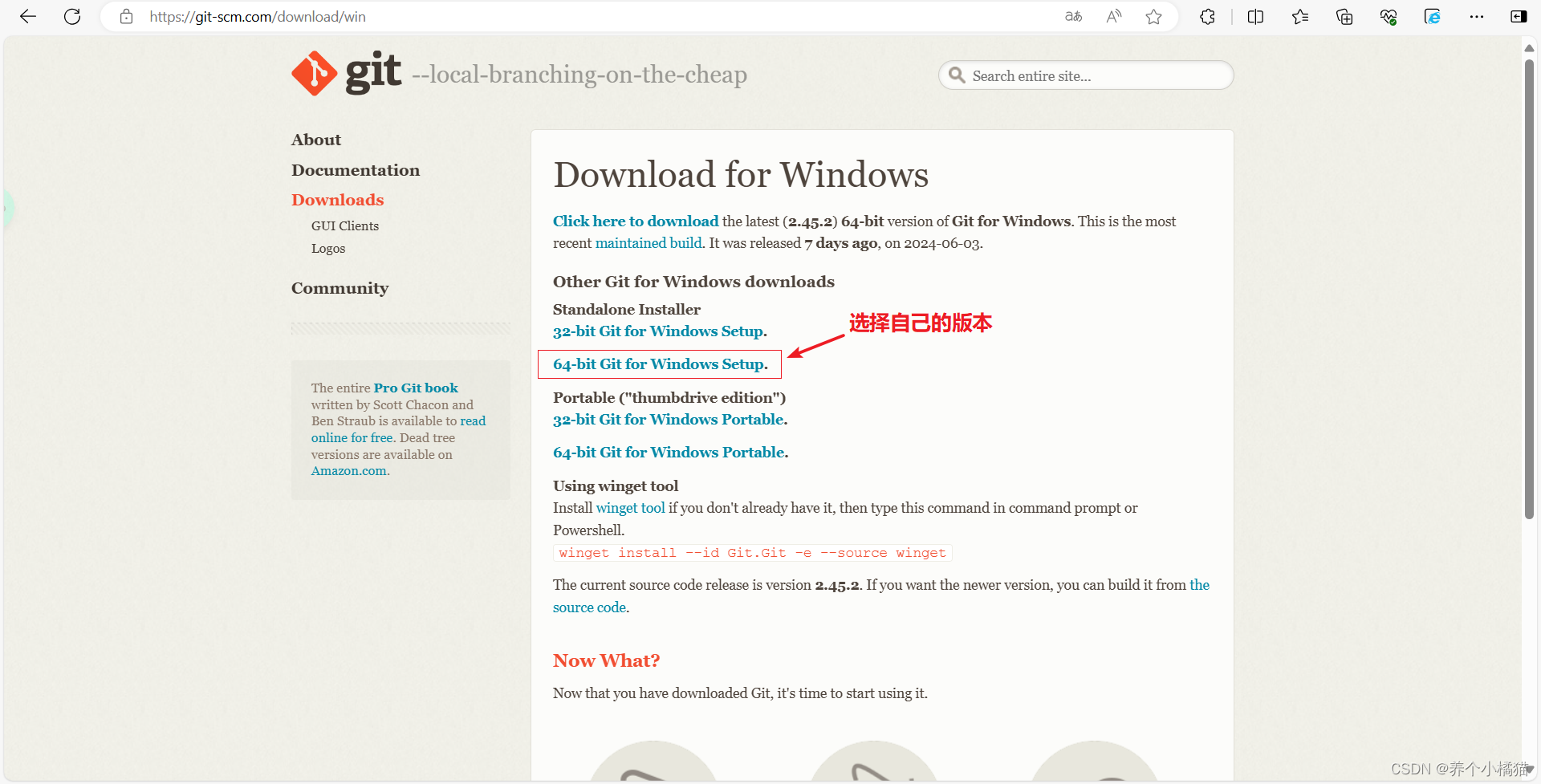Open browser extensions icon
The image size is (1541, 784).
[1207, 16]
